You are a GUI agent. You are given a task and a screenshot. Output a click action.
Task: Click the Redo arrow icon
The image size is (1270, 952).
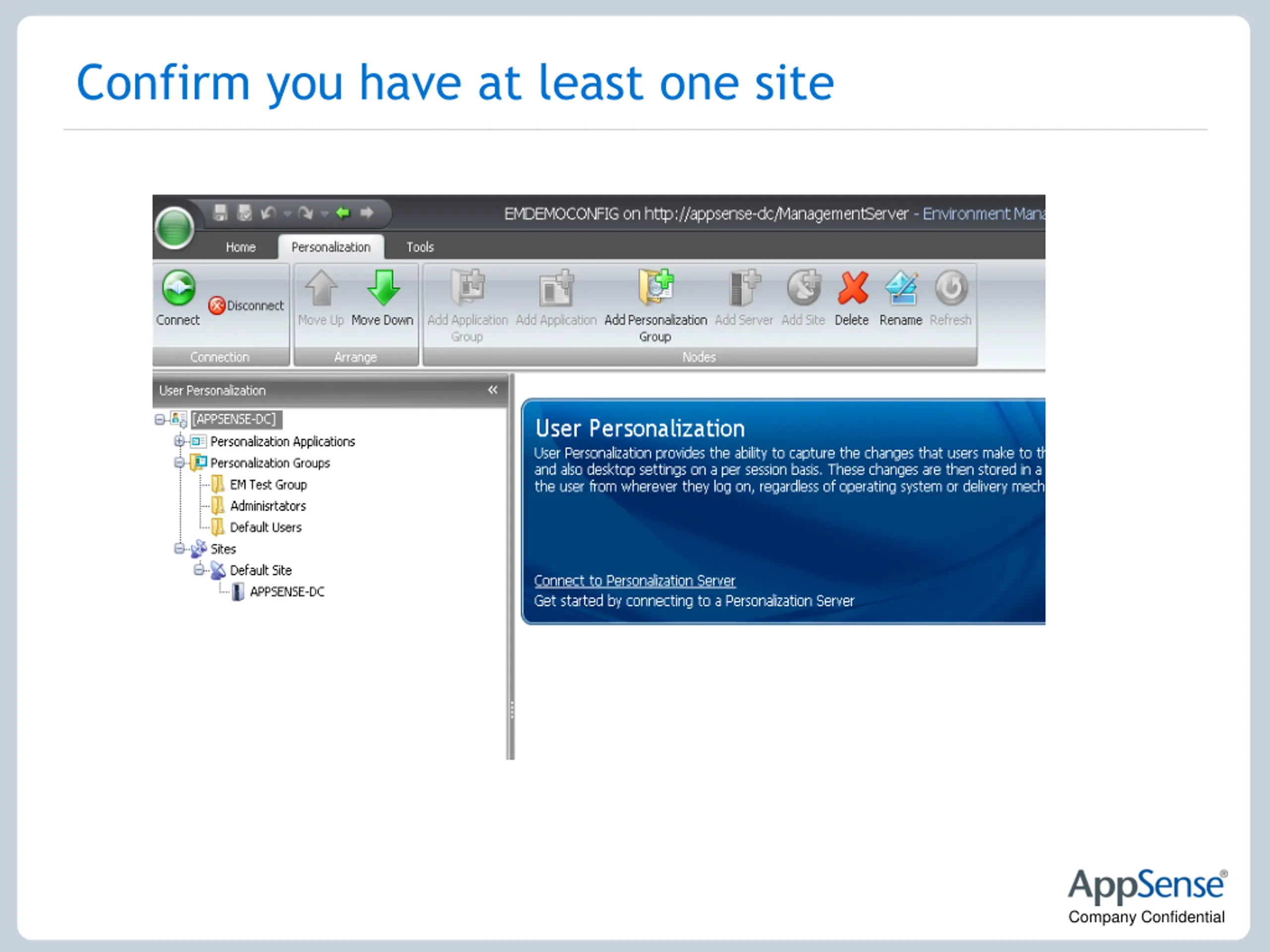tap(306, 214)
